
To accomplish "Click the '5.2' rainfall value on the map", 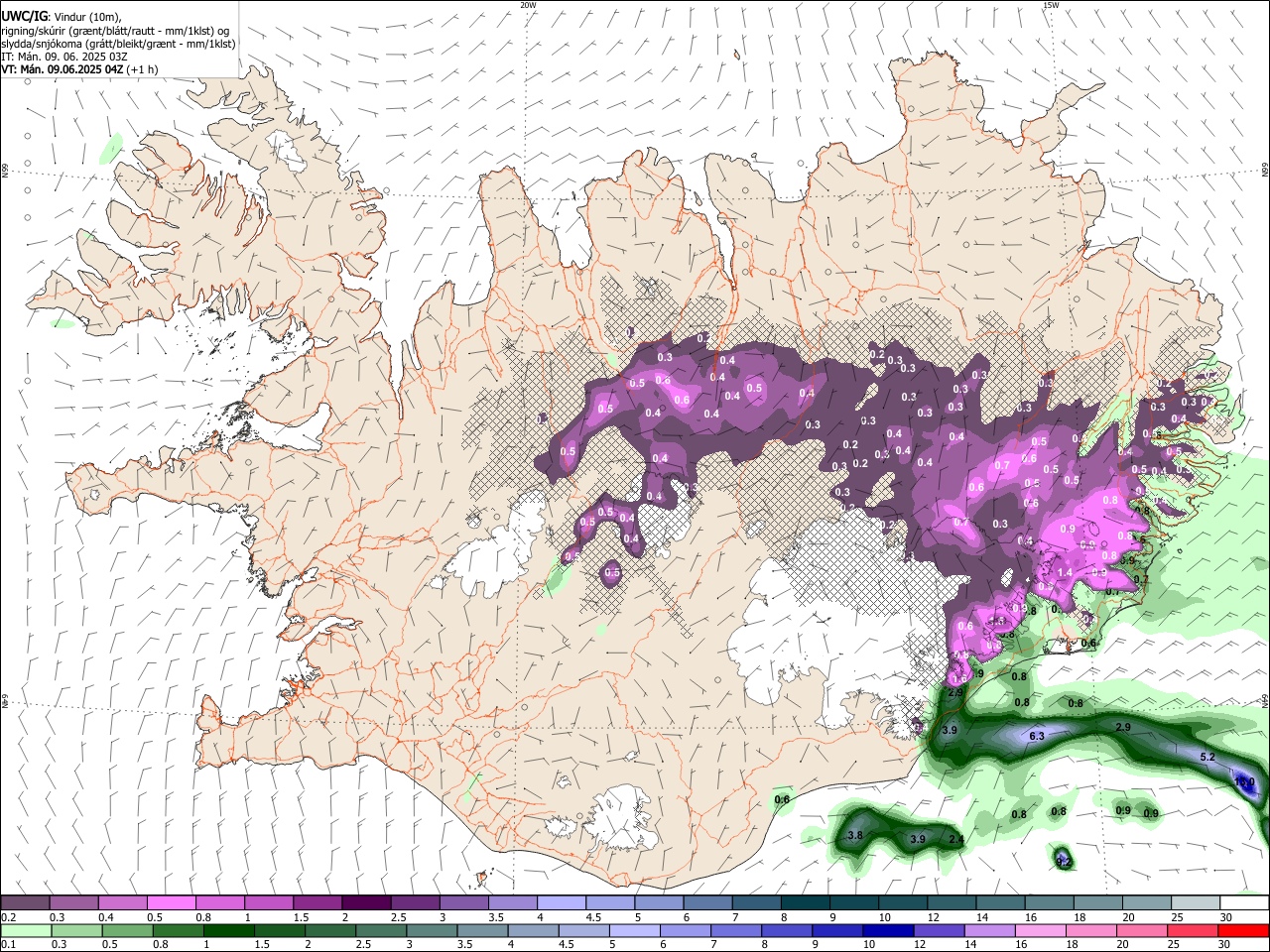I will pos(1207,757).
